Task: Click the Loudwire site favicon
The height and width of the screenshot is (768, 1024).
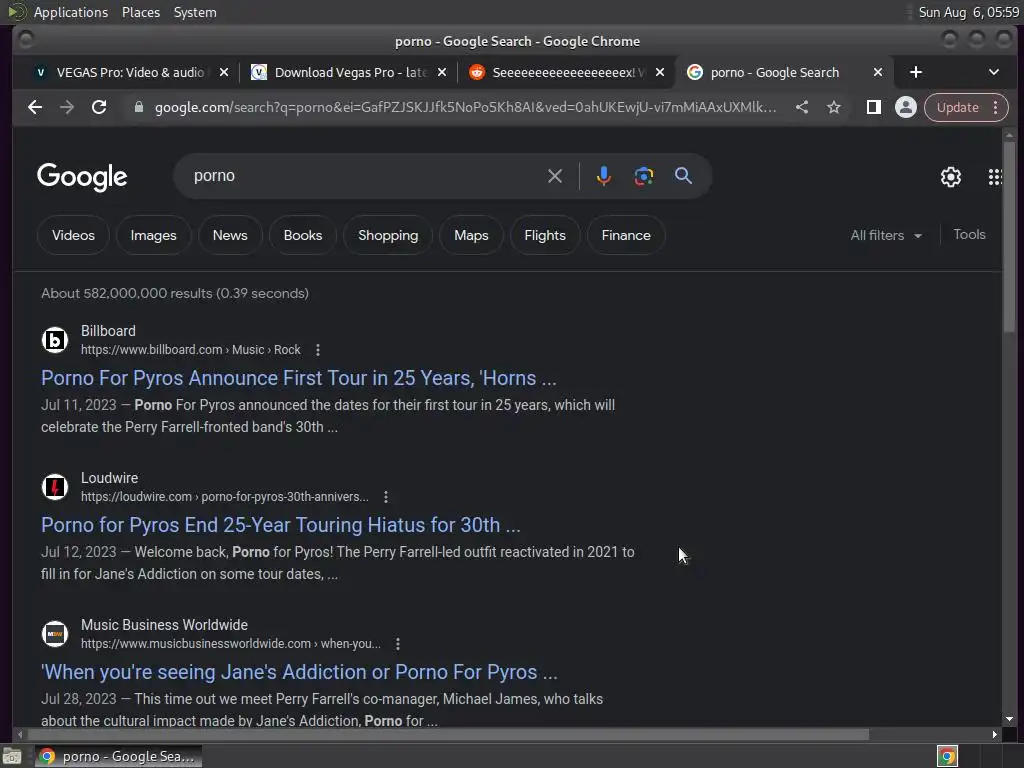Action: pyautogui.click(x=55, y=487)
